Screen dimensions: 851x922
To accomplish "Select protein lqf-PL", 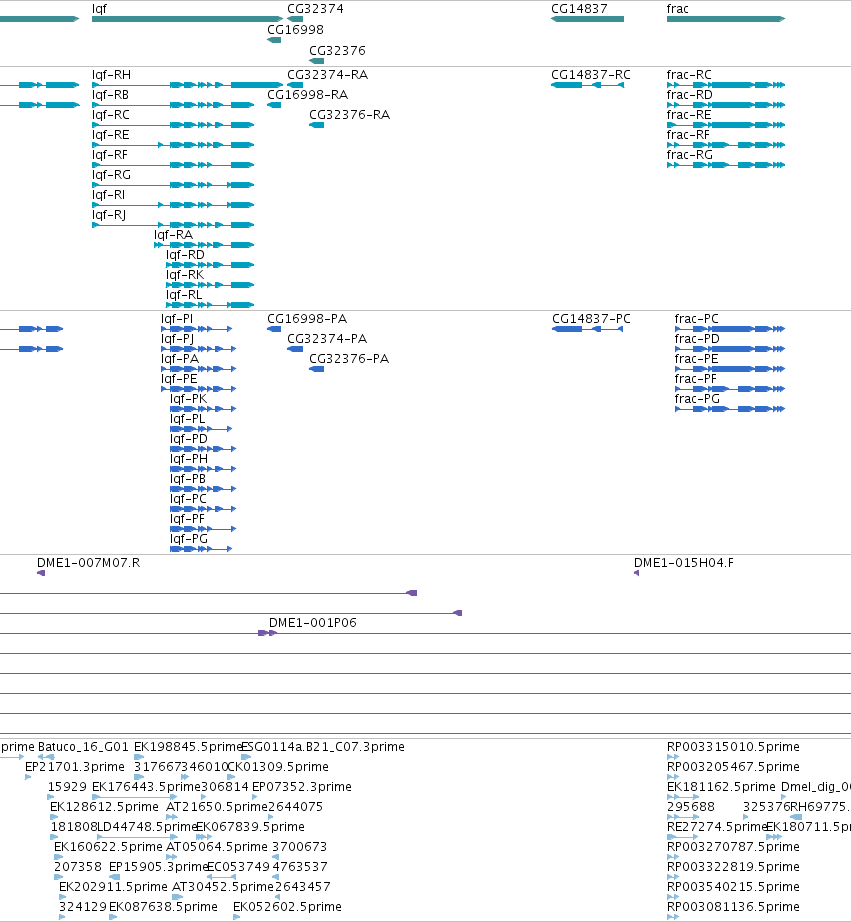I will (x=201, y=429).
